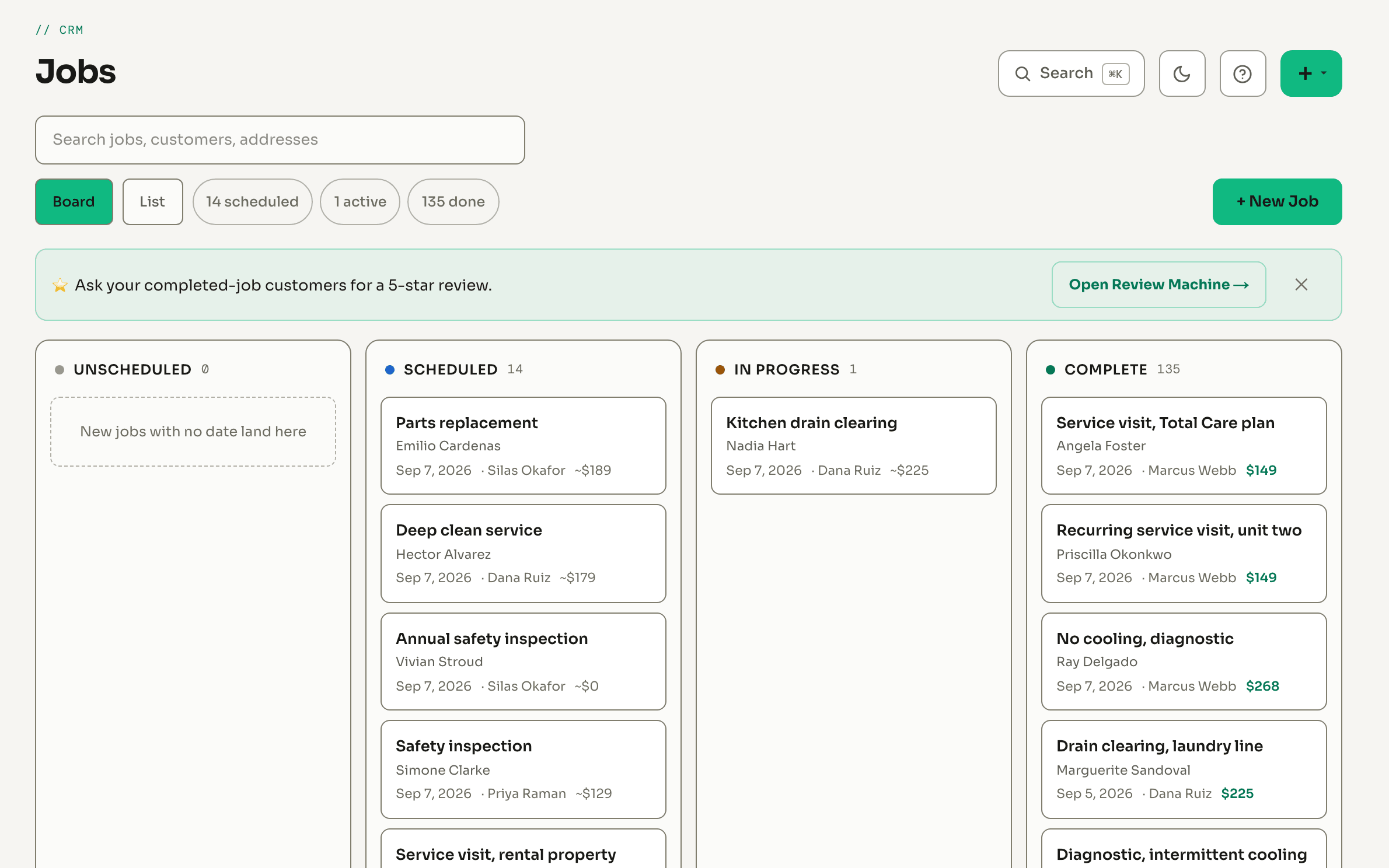Click the 'New jobs with no date land here' placeholder
The width and height of the screenshot is (1389, 868).
pos(193,432)
